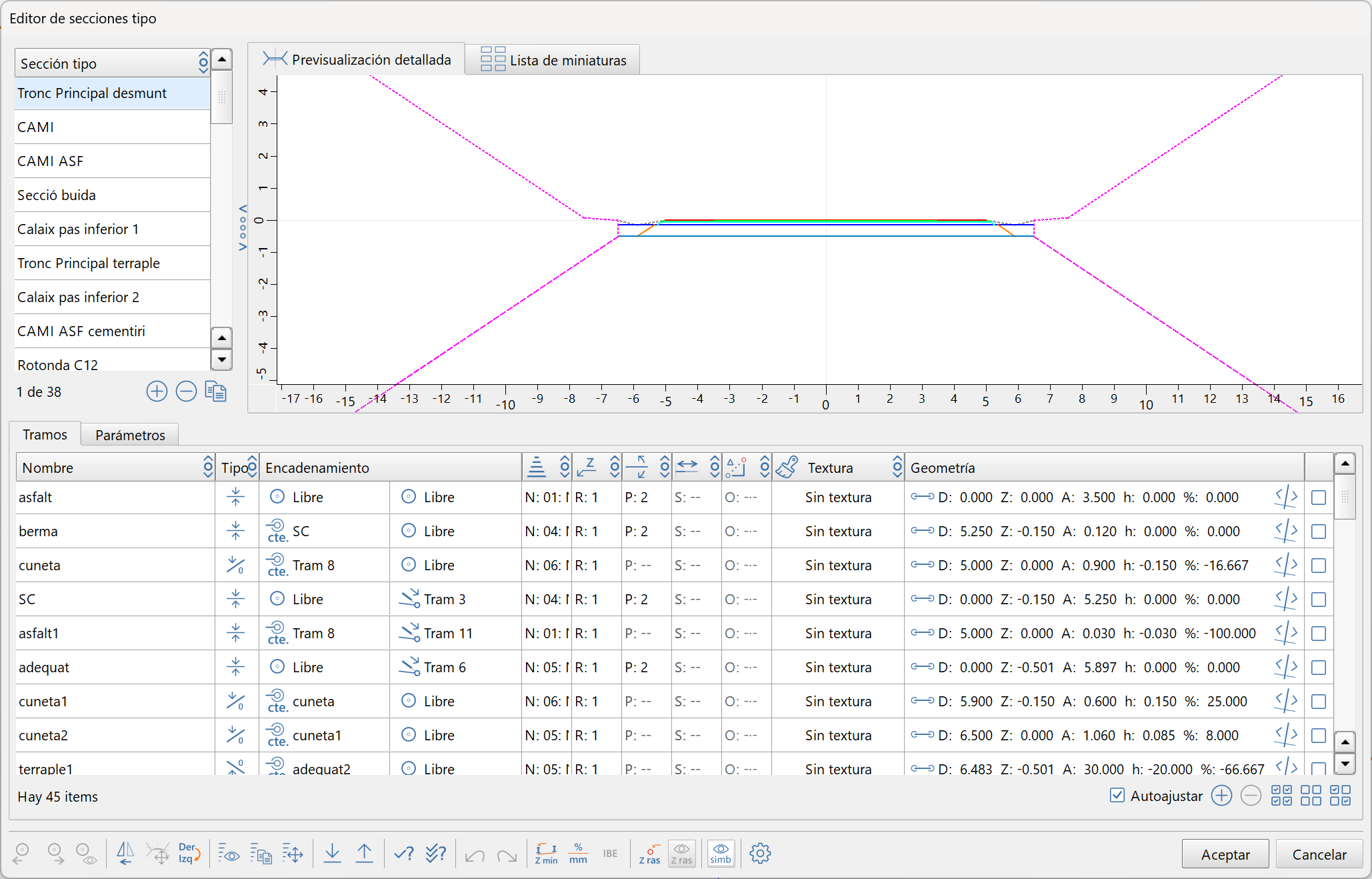Click the mirror/flip section icon
The height and width of the screenshot is (879, 1372).
pos(125,853)
